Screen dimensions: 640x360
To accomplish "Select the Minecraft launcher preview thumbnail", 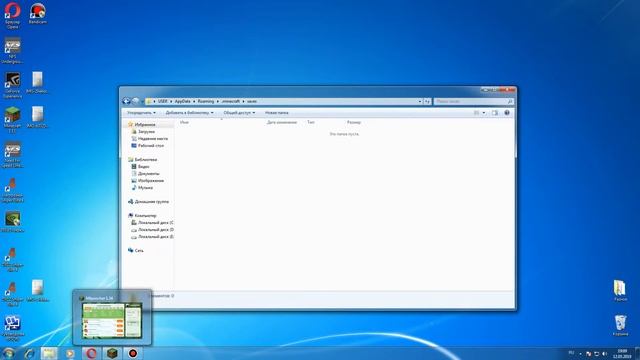I will 112,318.
